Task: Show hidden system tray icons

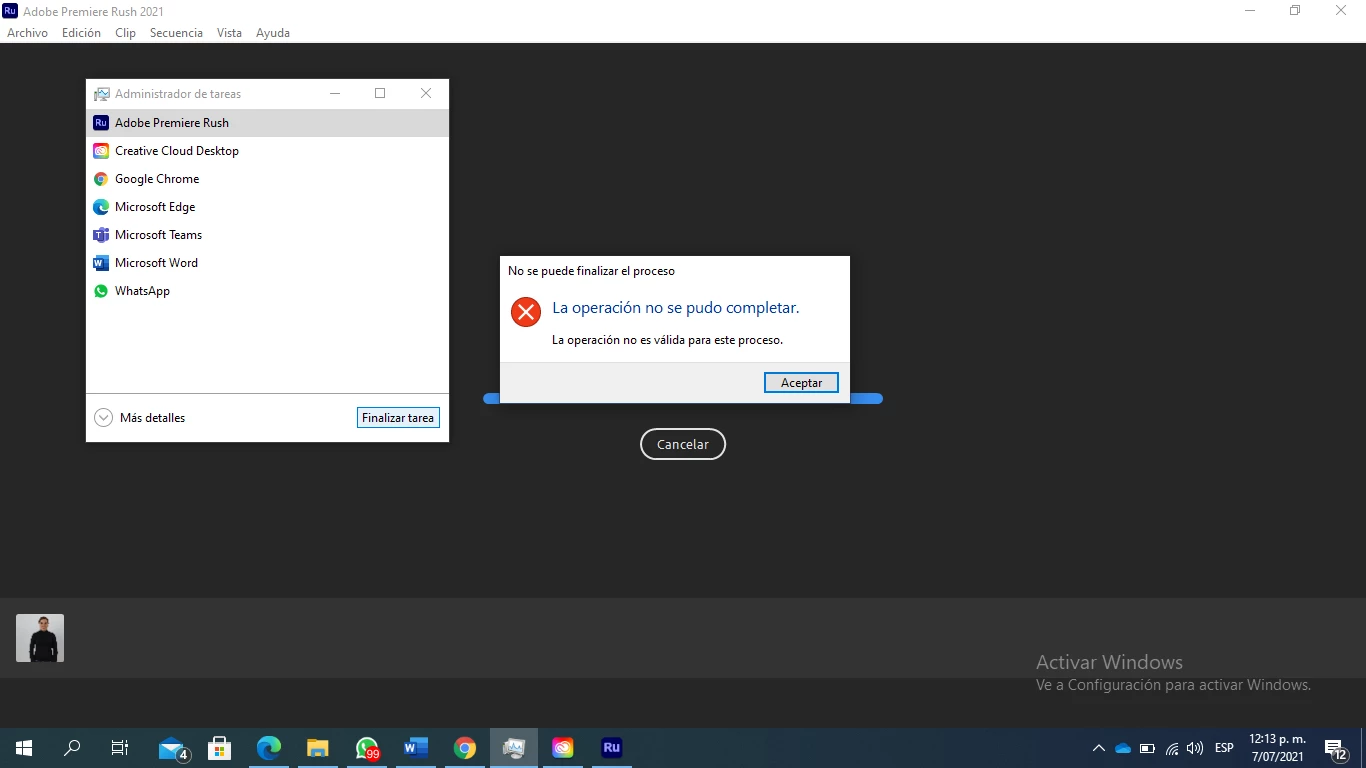Action: coord(1099,748)
